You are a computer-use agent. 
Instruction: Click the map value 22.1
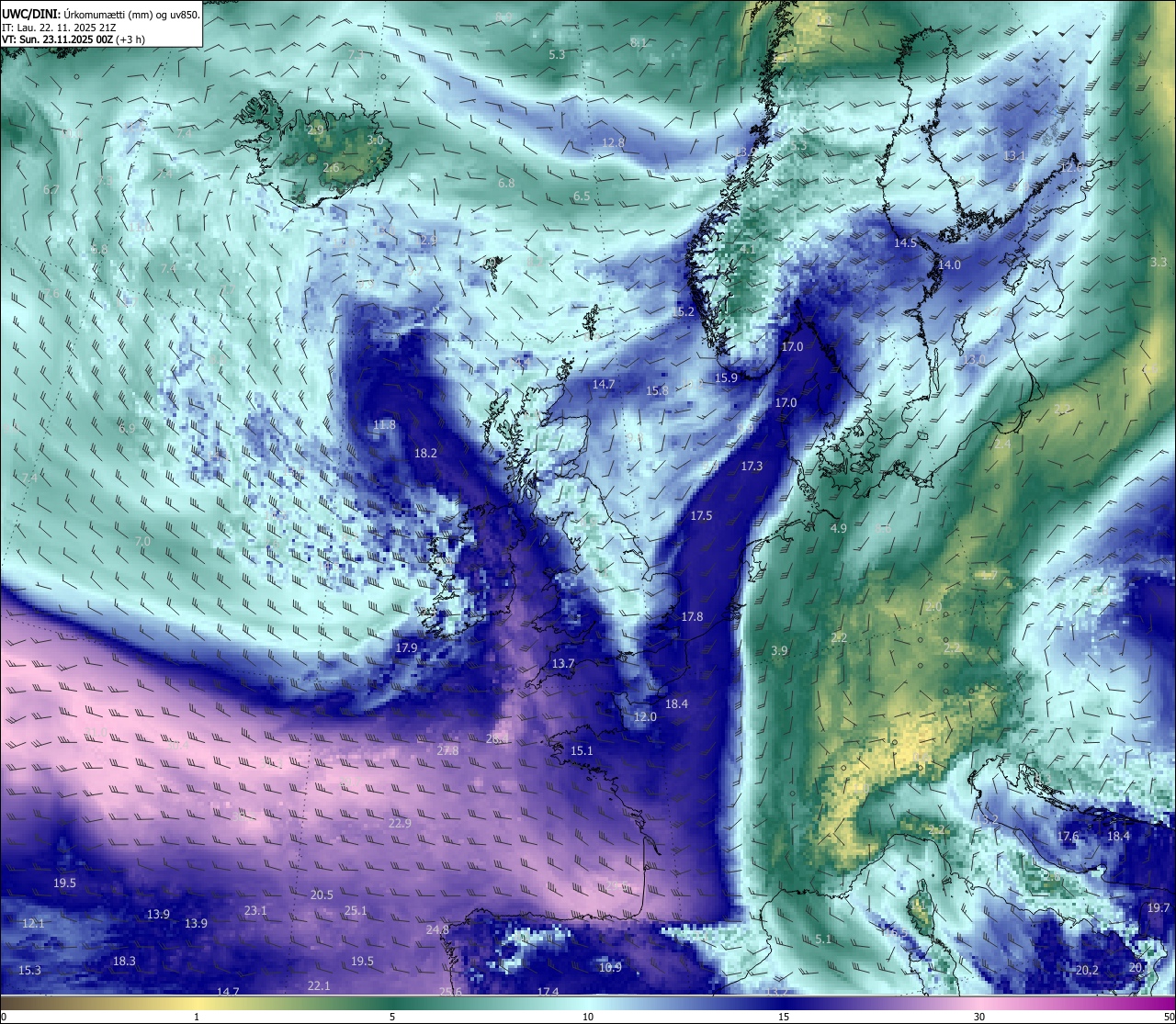[319, 985]
